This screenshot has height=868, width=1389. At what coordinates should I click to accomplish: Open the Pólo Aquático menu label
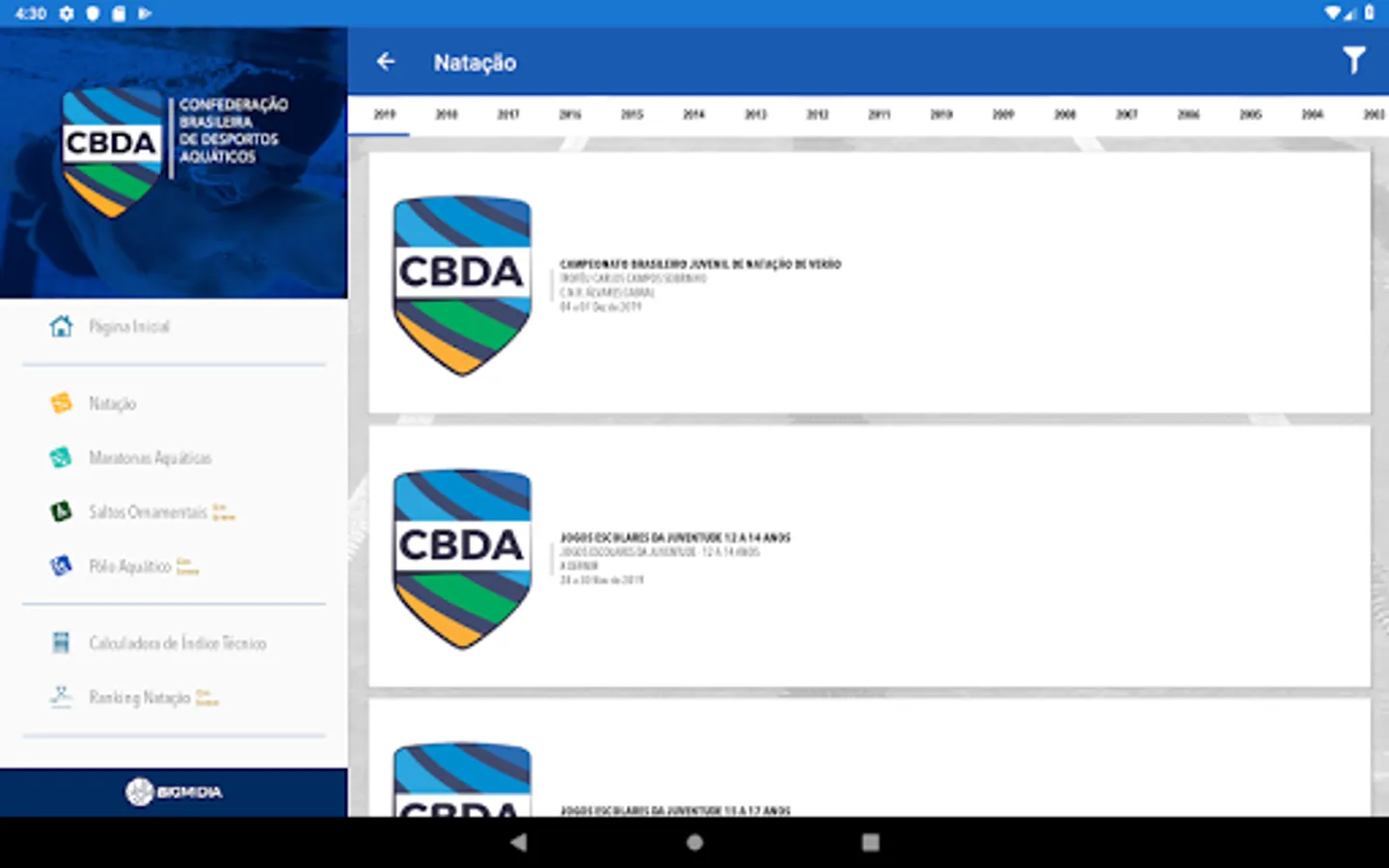129,566
